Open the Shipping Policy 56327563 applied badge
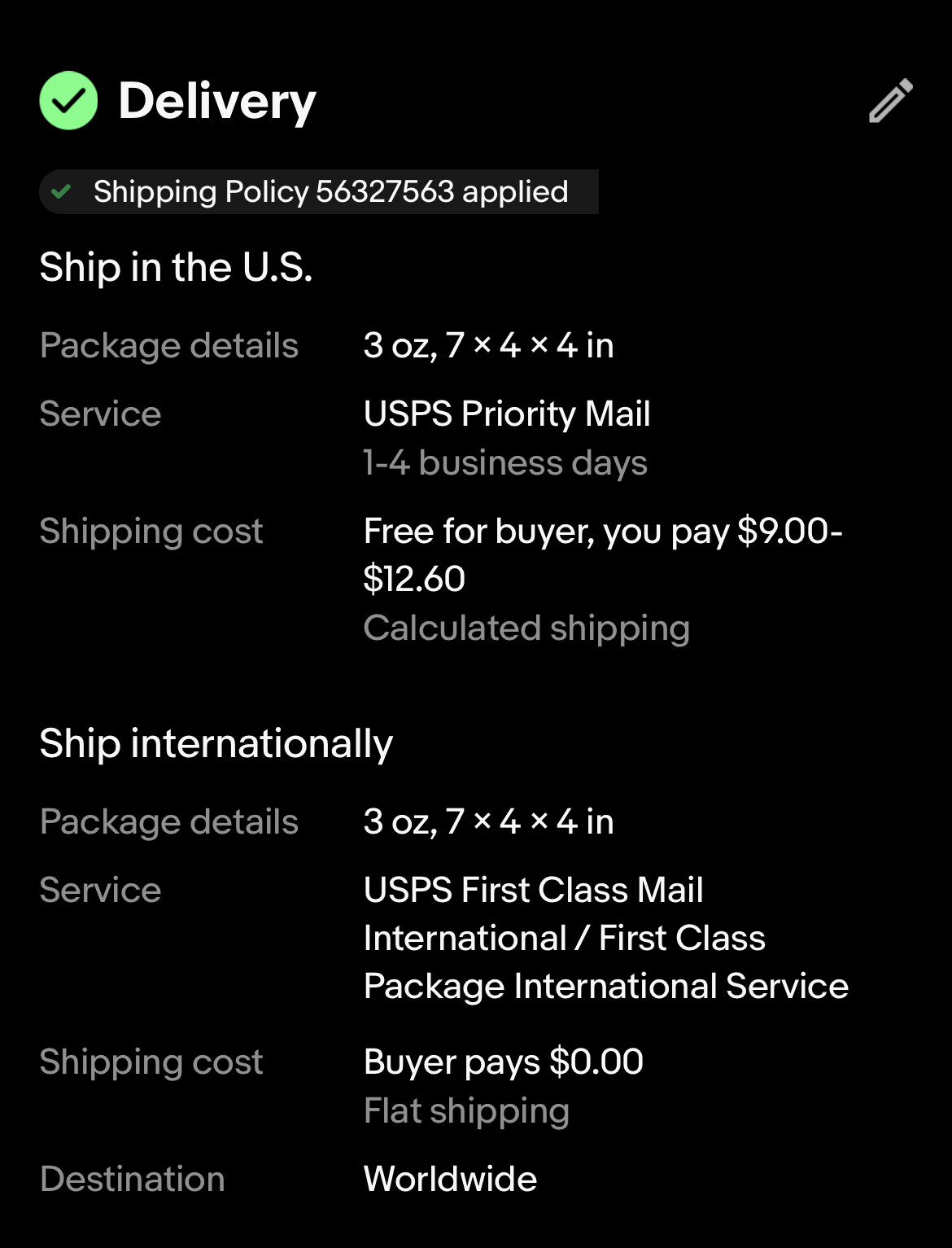Image resolution: width=952 pixels, height=1248 pixels. click(319, 192)
